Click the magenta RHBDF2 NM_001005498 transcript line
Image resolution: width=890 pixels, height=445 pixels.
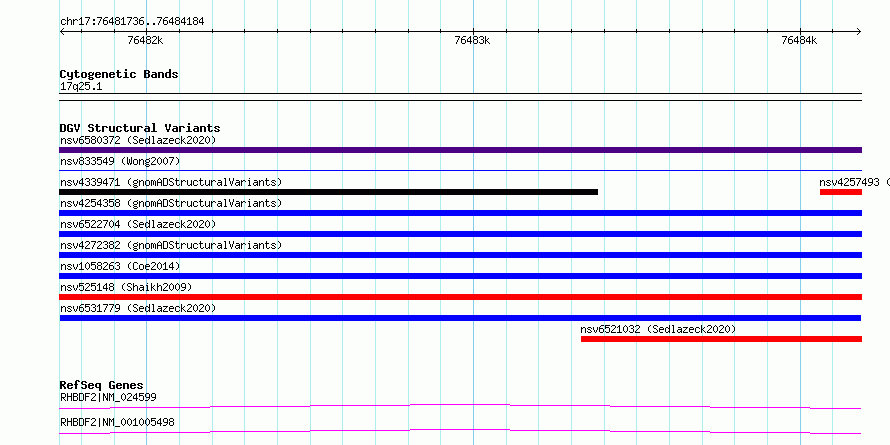point(460,431)
